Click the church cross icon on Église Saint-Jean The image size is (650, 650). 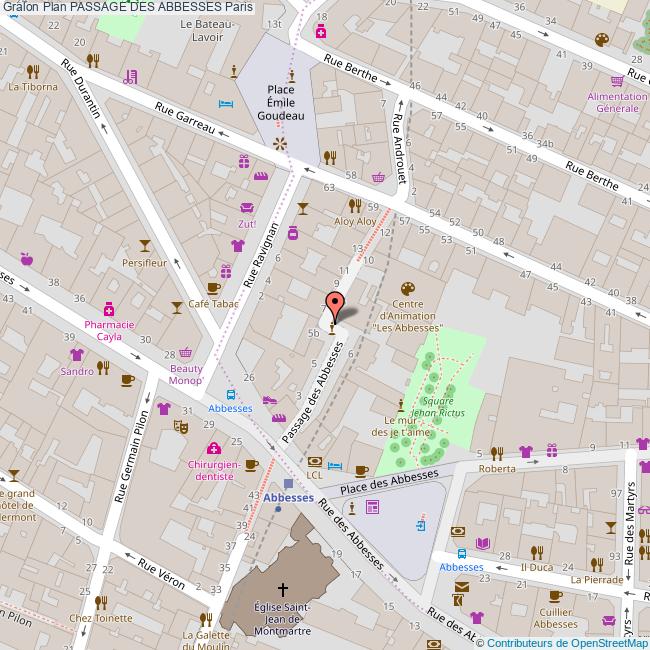(283, 589)
